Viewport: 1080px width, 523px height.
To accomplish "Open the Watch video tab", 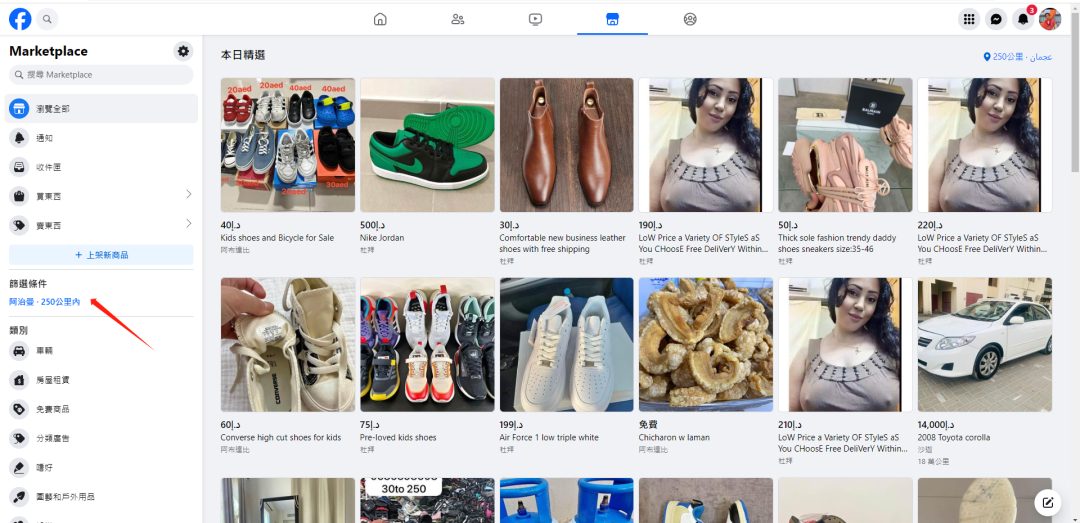I will click(x=535, y=19).
